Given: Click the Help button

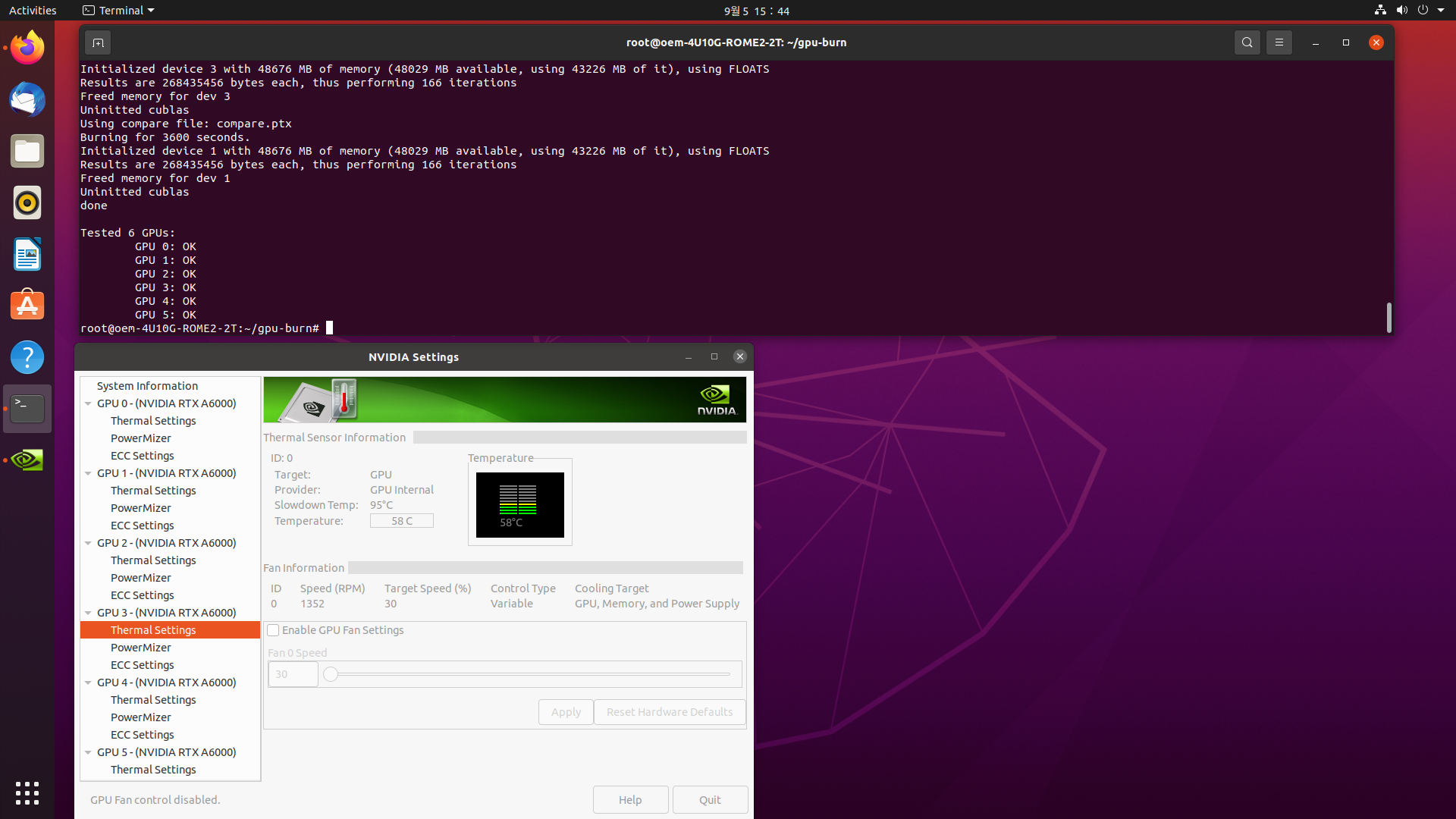Looking at the screenshot, I should 630,800.
